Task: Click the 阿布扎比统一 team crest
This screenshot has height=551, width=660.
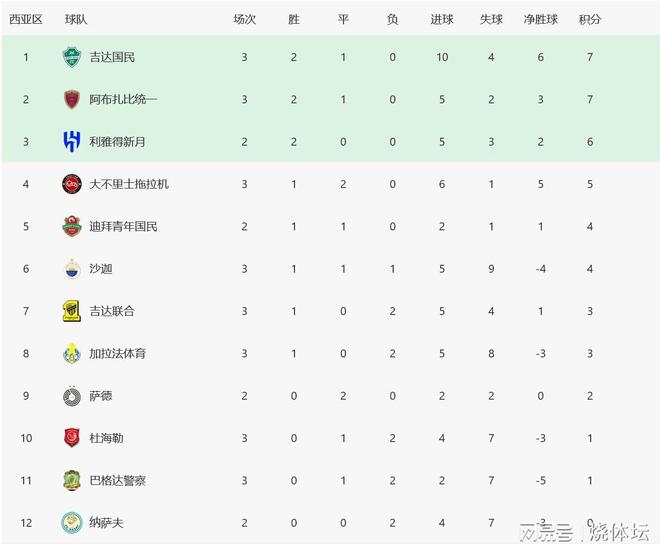Action: click(x=71, y=99)
